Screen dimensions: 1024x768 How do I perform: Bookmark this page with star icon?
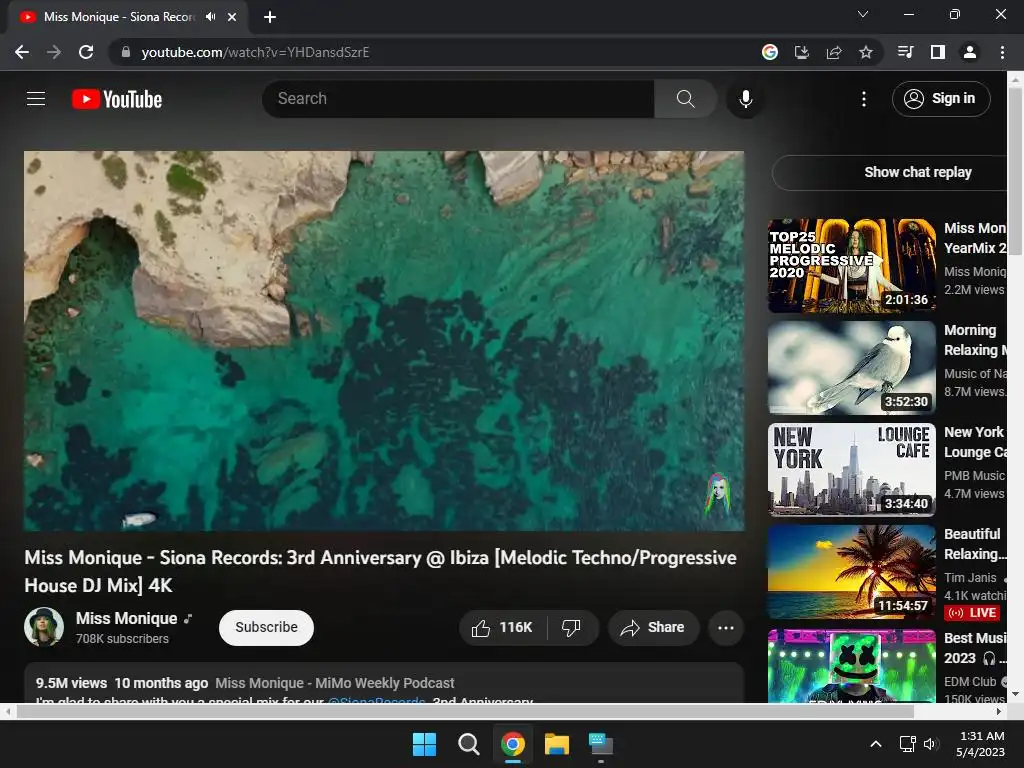pyautogui.click(x=865, y=52)
